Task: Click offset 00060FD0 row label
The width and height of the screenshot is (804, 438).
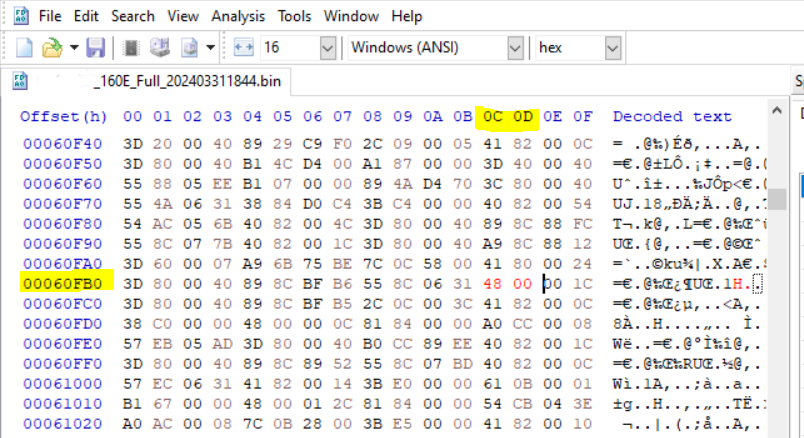Action: click(x=63, y=324)
